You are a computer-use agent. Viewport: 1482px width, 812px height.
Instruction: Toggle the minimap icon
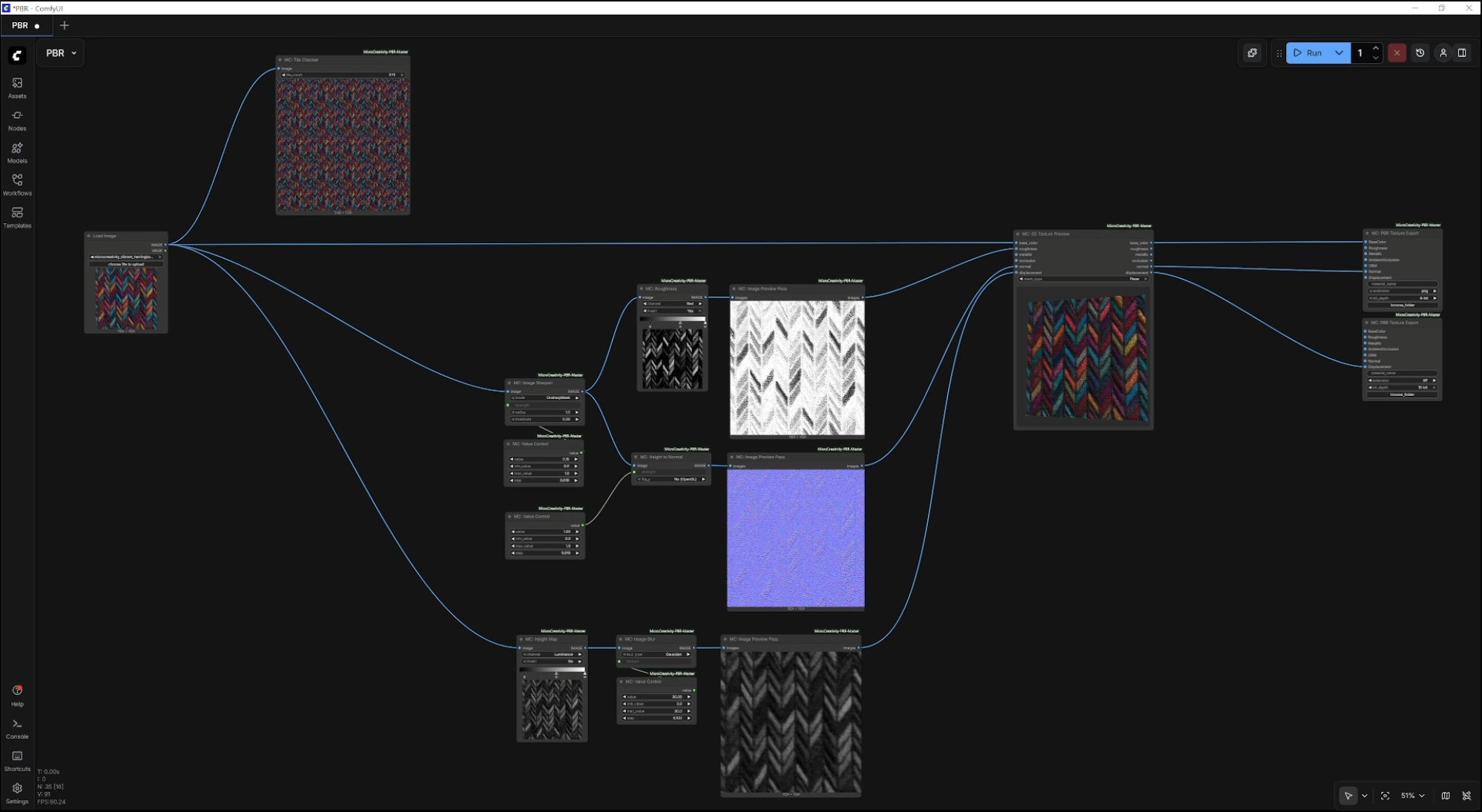tap(1446, 796)
